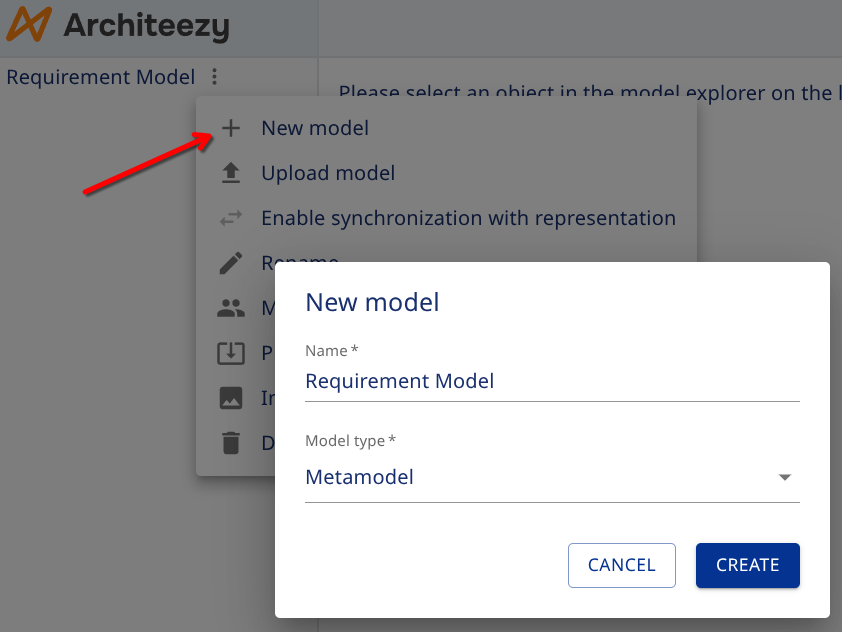
Task: Click the pencil Rename icon
Action: [232, 262]
